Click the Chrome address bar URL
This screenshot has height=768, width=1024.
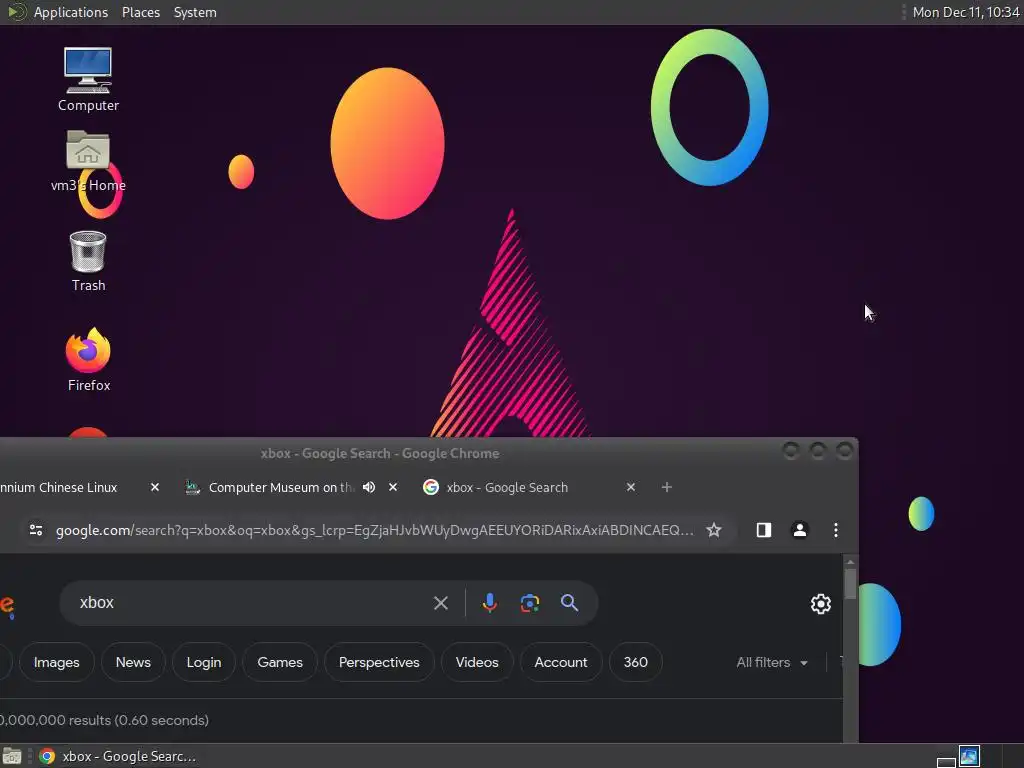(374, 530)
